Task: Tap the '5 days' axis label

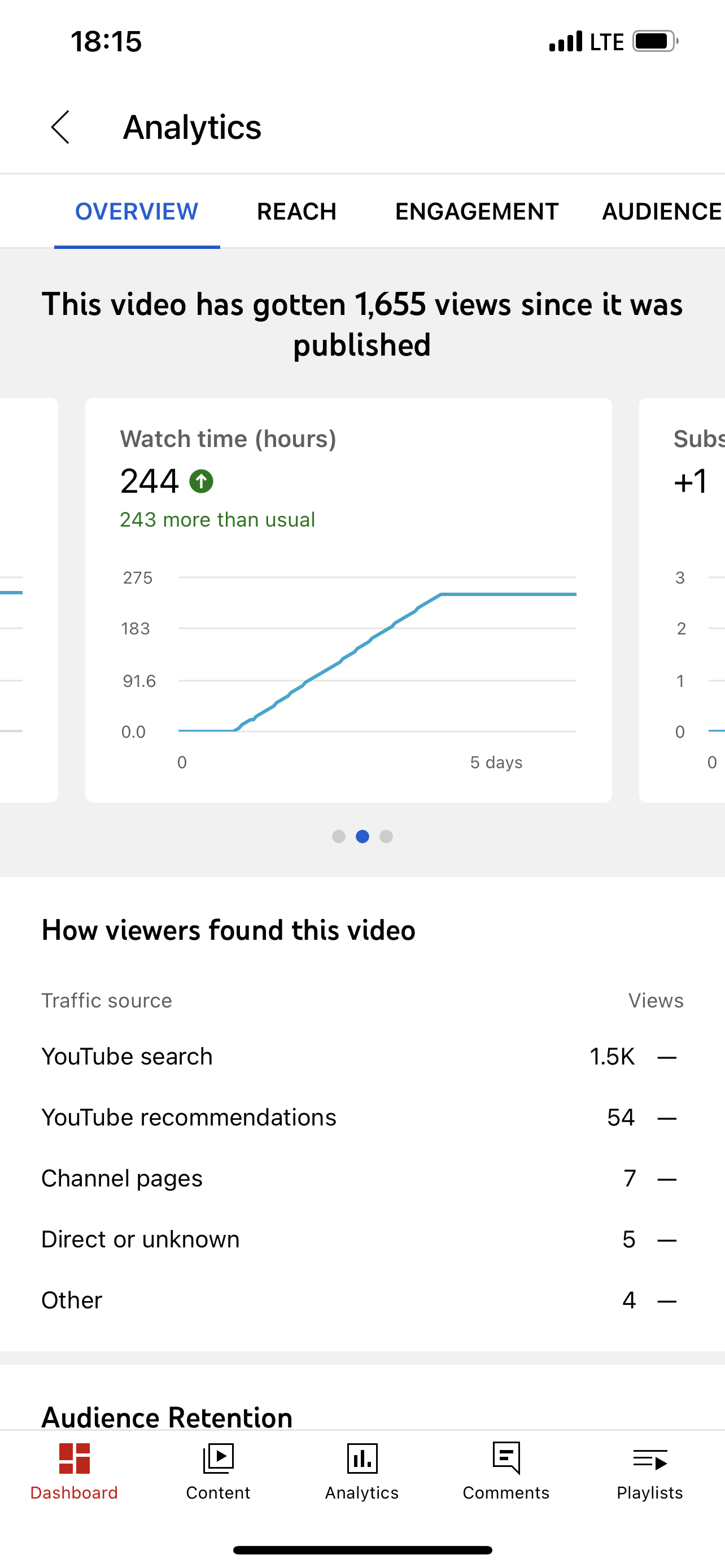Action: 496,762
